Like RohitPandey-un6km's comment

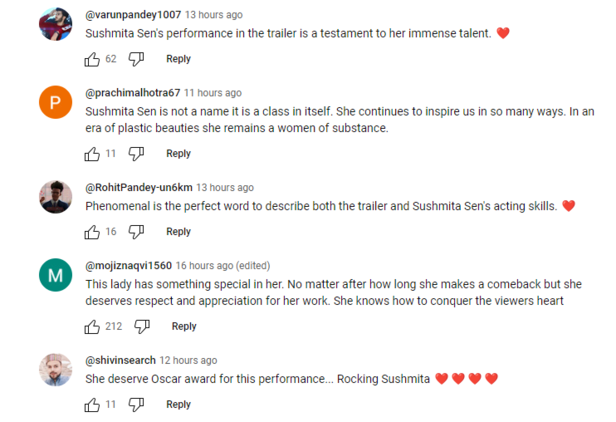pyautogui.click(x=92, y=232)
